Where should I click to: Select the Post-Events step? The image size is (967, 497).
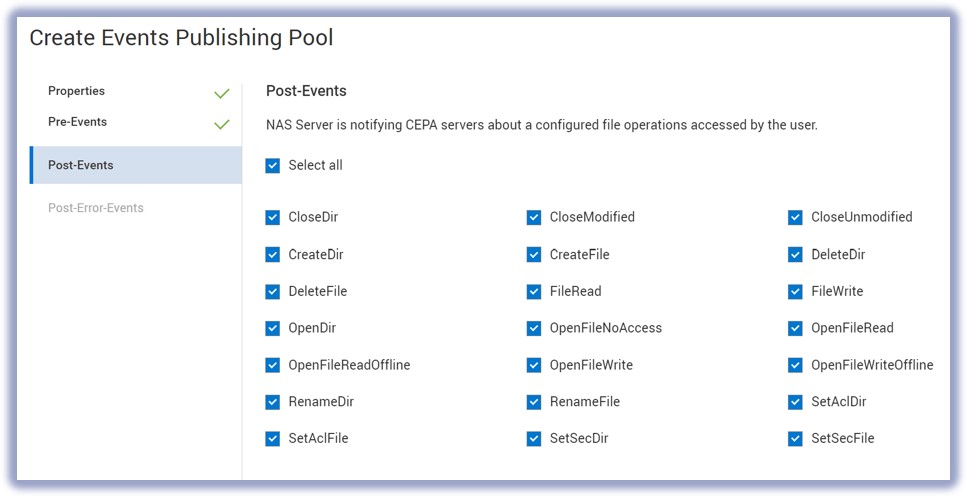point(81,165)
